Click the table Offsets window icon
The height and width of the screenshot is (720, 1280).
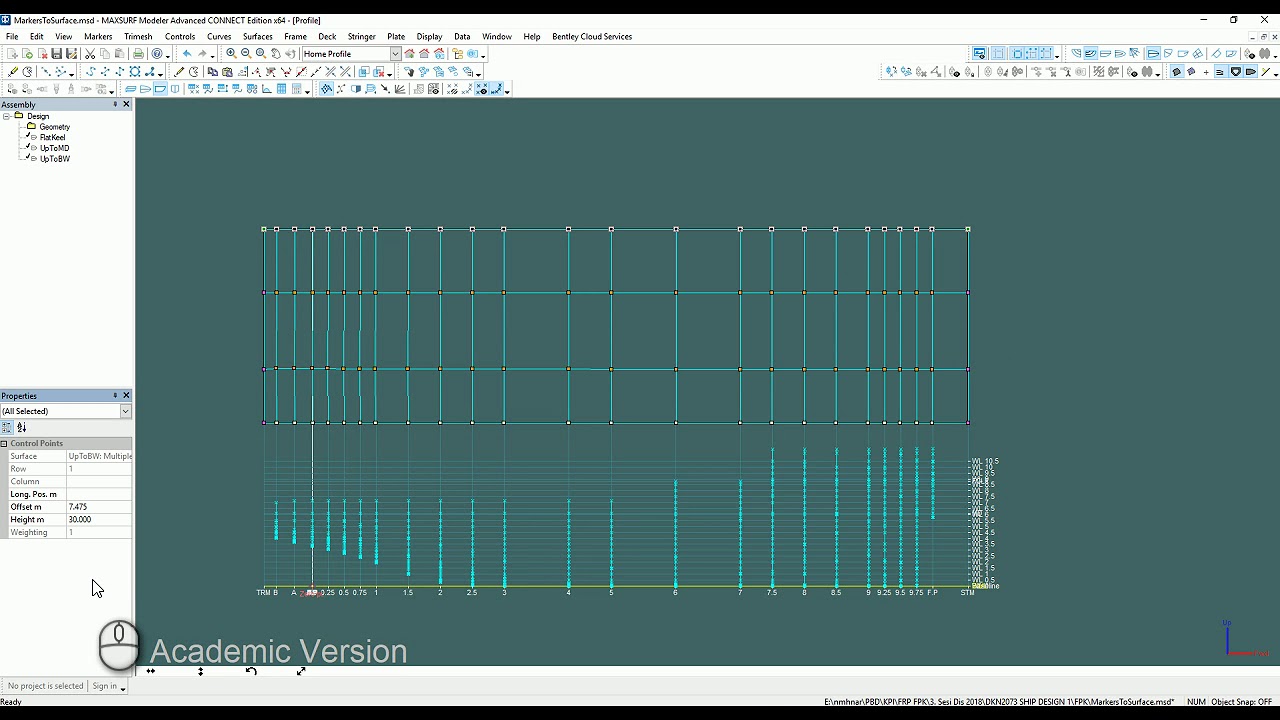click(x=282, y=89)
